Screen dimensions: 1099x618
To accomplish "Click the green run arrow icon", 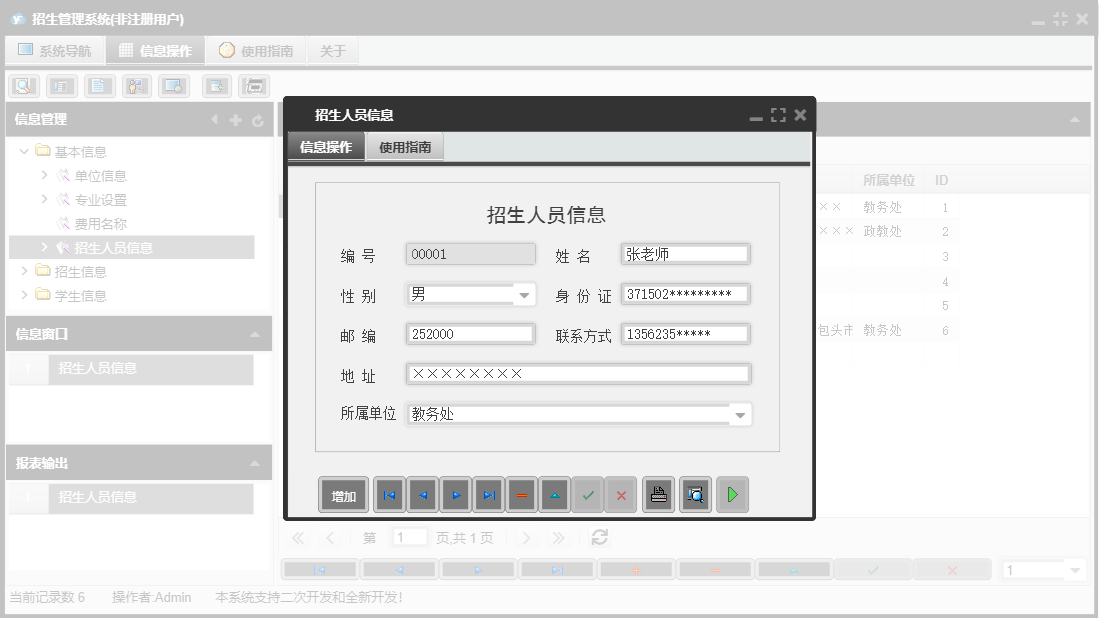I will (x=731, y=494).
